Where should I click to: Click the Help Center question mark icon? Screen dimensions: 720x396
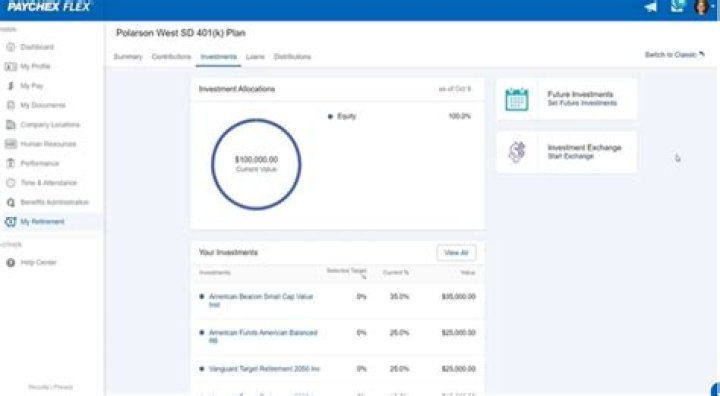10,263
